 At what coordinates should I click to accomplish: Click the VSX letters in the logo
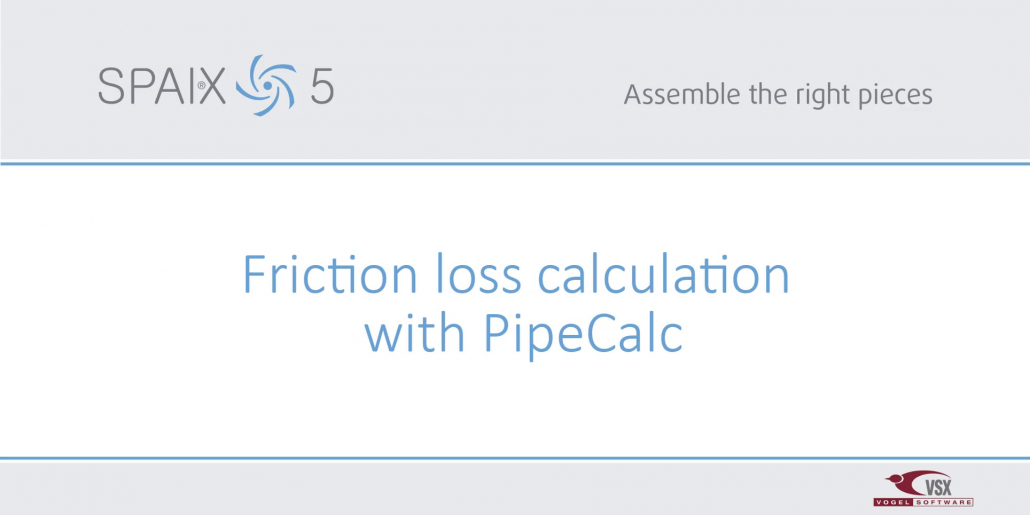[x=937, y=487]
